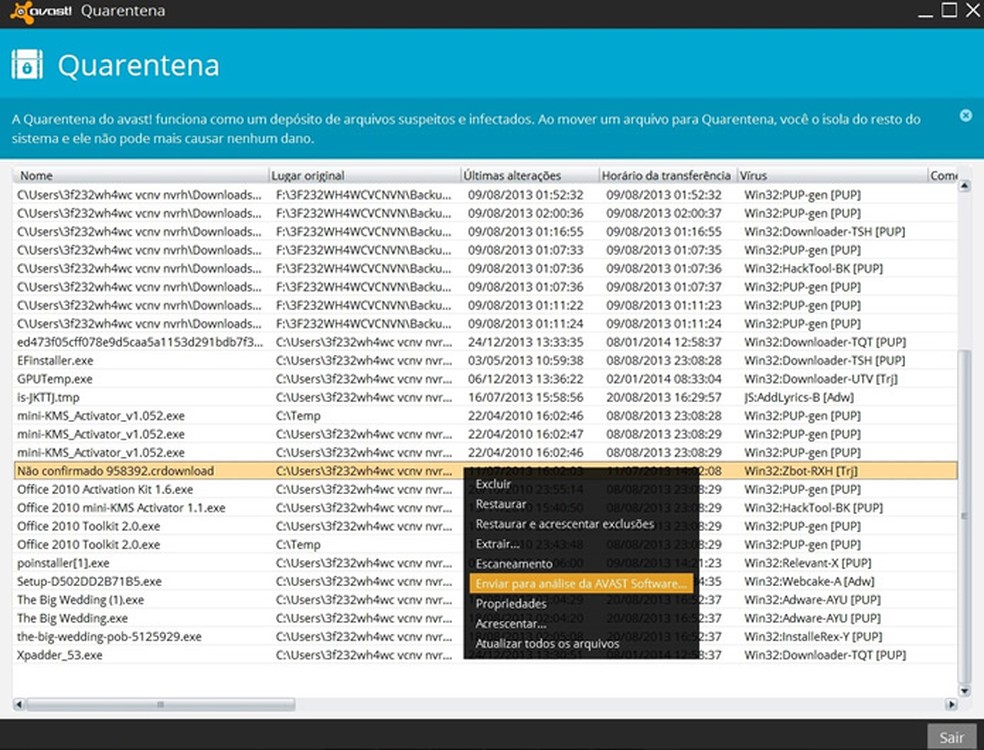Choose Extrair... from the context menu
The height and width of the screenshot is (750, 984).
(x=498, y=544)
